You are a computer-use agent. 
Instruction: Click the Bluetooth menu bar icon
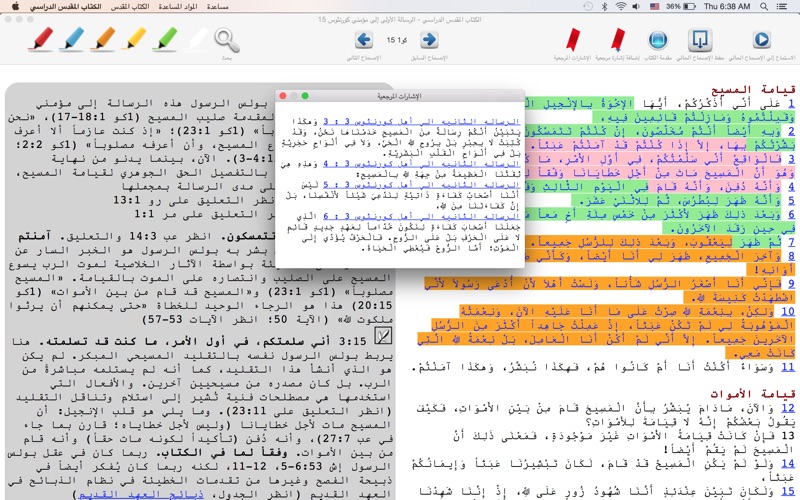605,6
